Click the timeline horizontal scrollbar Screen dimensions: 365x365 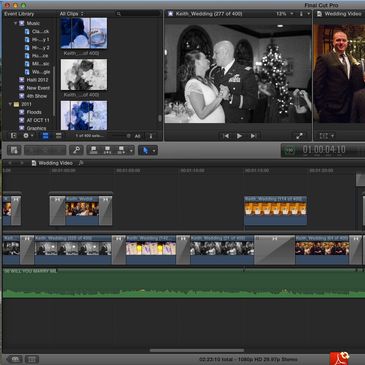[x=197, y=350]
